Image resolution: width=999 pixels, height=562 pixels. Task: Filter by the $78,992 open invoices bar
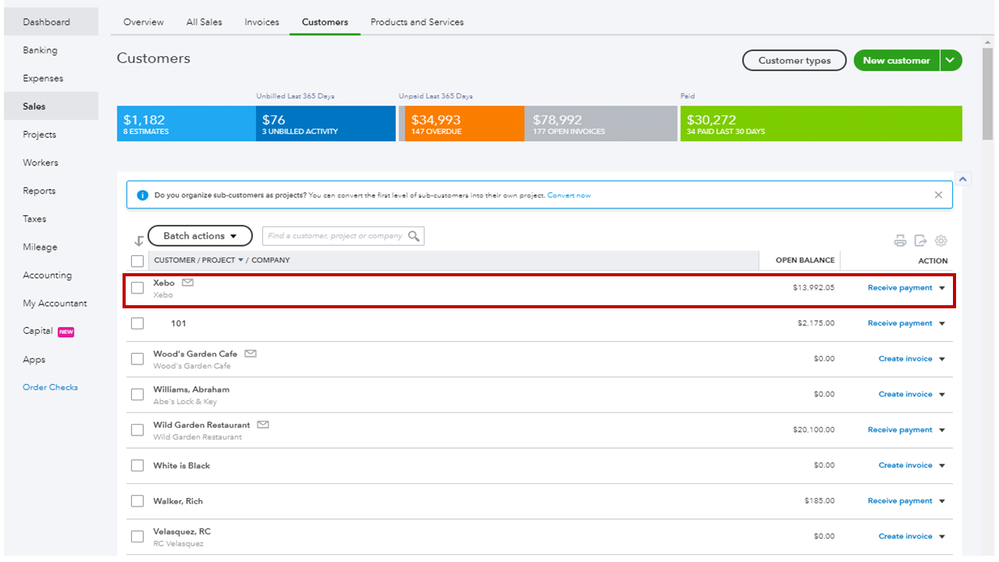point(600,124)
